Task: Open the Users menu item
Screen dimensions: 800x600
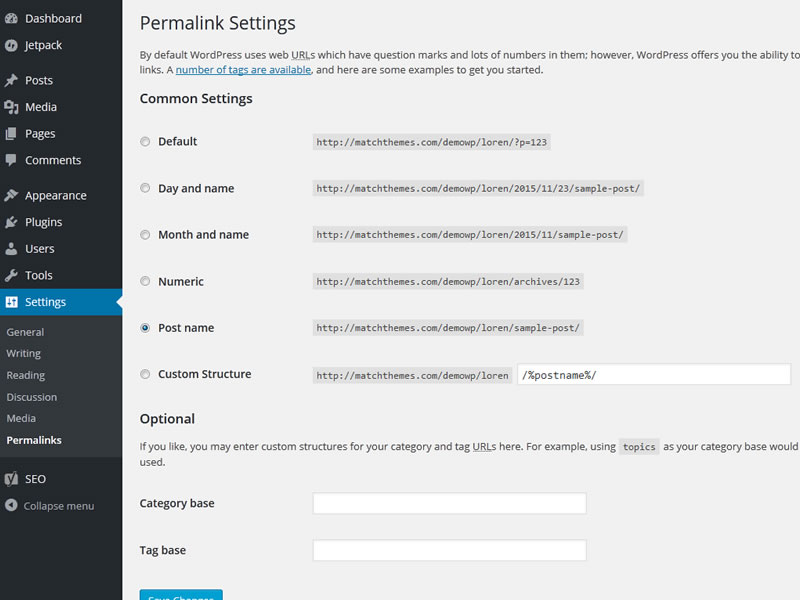Action: tap(40, 249)
